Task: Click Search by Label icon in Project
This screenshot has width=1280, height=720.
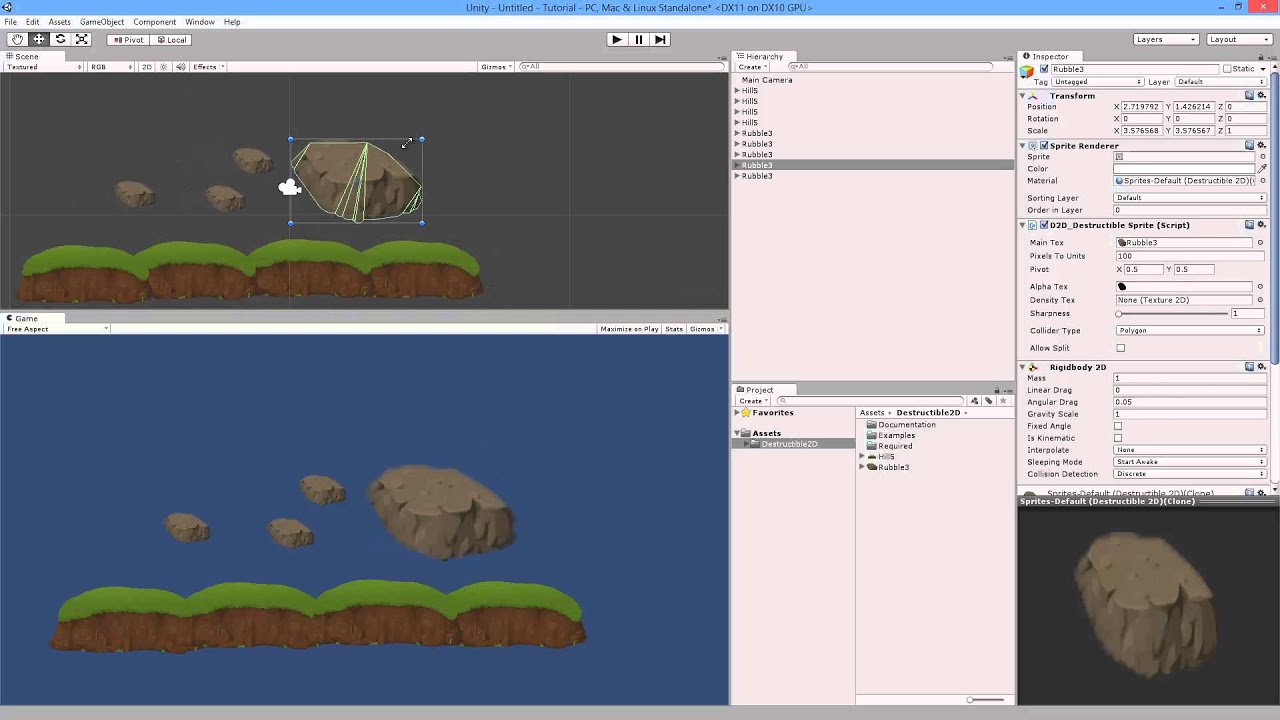Action: [x=989, y=401]
